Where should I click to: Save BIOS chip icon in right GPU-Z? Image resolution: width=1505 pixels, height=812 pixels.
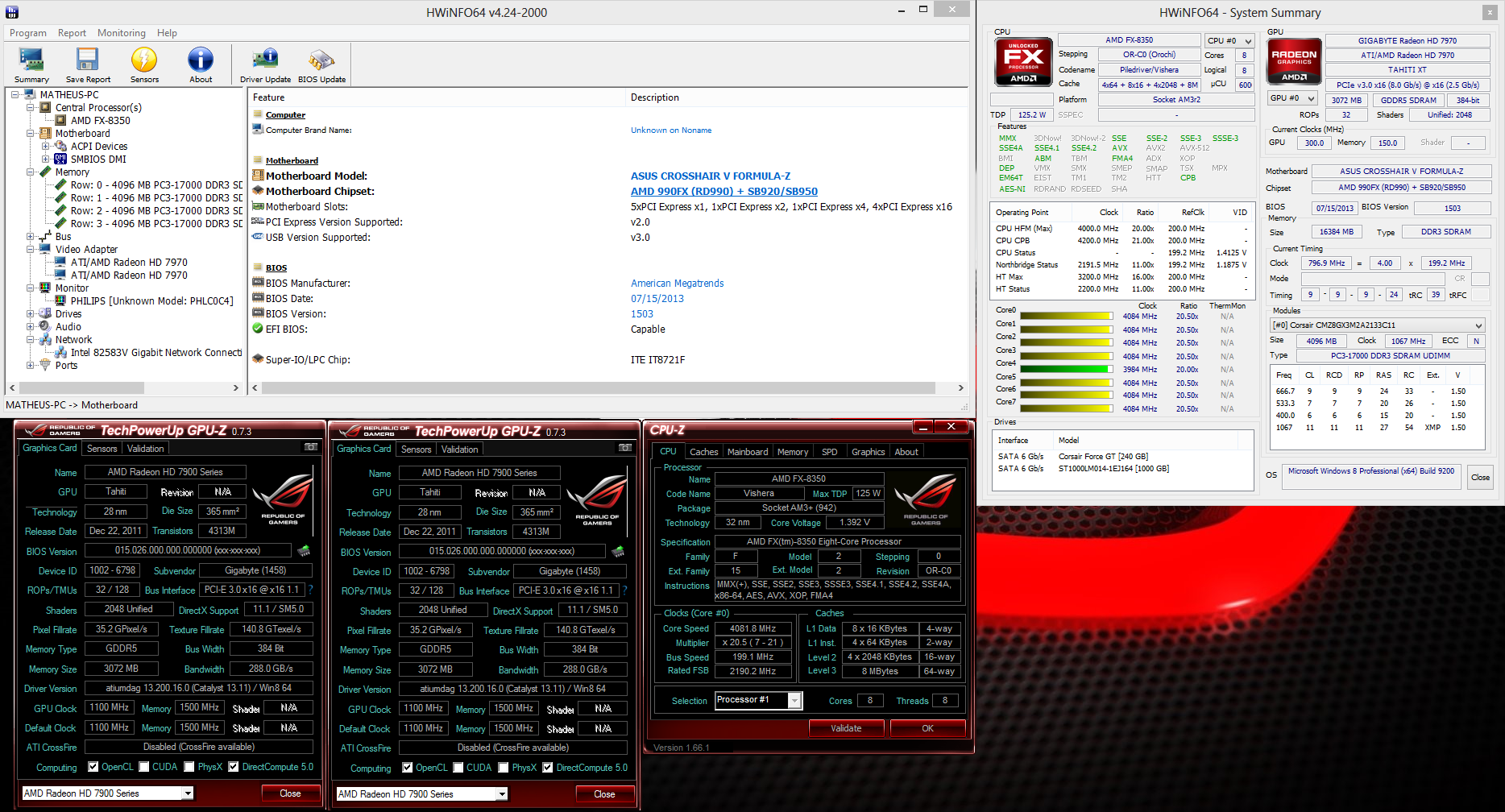coord(618,552)
